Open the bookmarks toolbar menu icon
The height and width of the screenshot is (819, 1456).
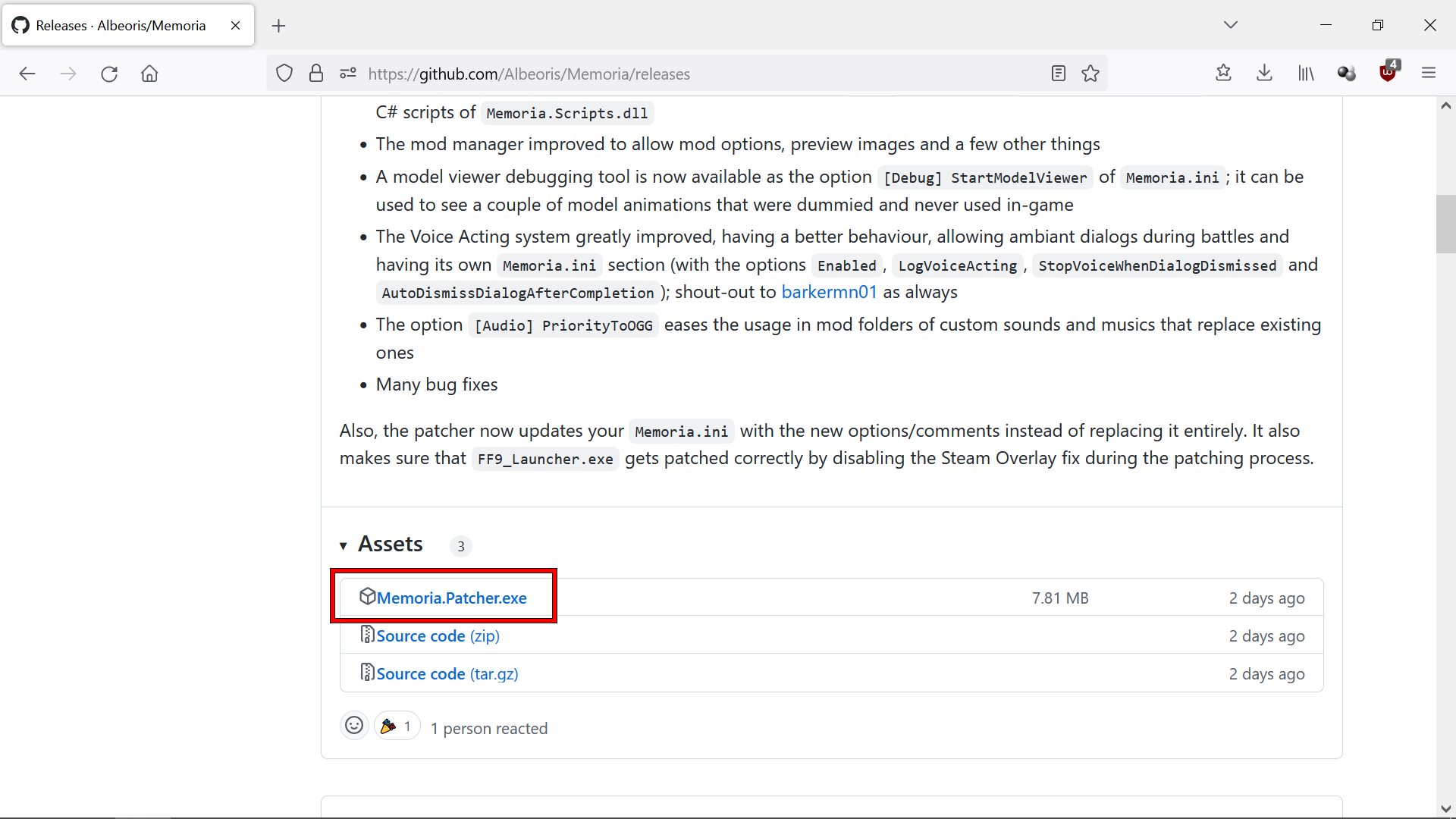pyautogui.click(x=1223, y=74)
